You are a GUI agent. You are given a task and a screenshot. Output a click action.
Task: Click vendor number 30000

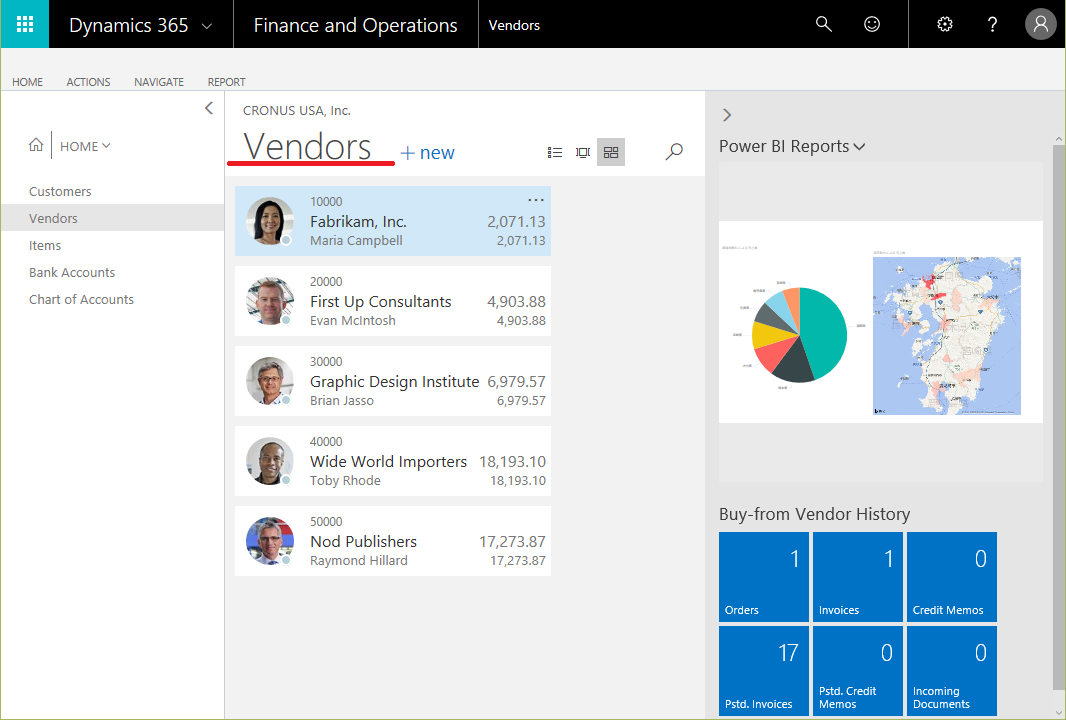[326, 362]
